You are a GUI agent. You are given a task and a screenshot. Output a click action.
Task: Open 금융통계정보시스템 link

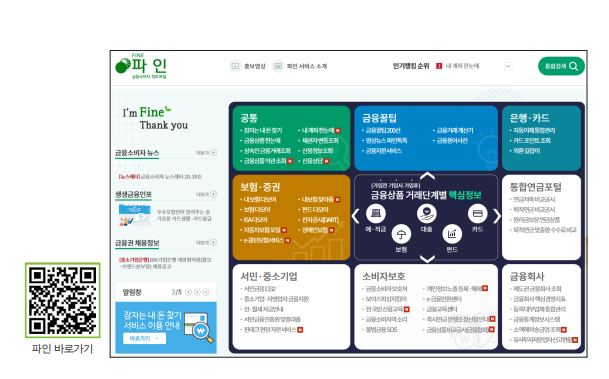click(537, 319)
